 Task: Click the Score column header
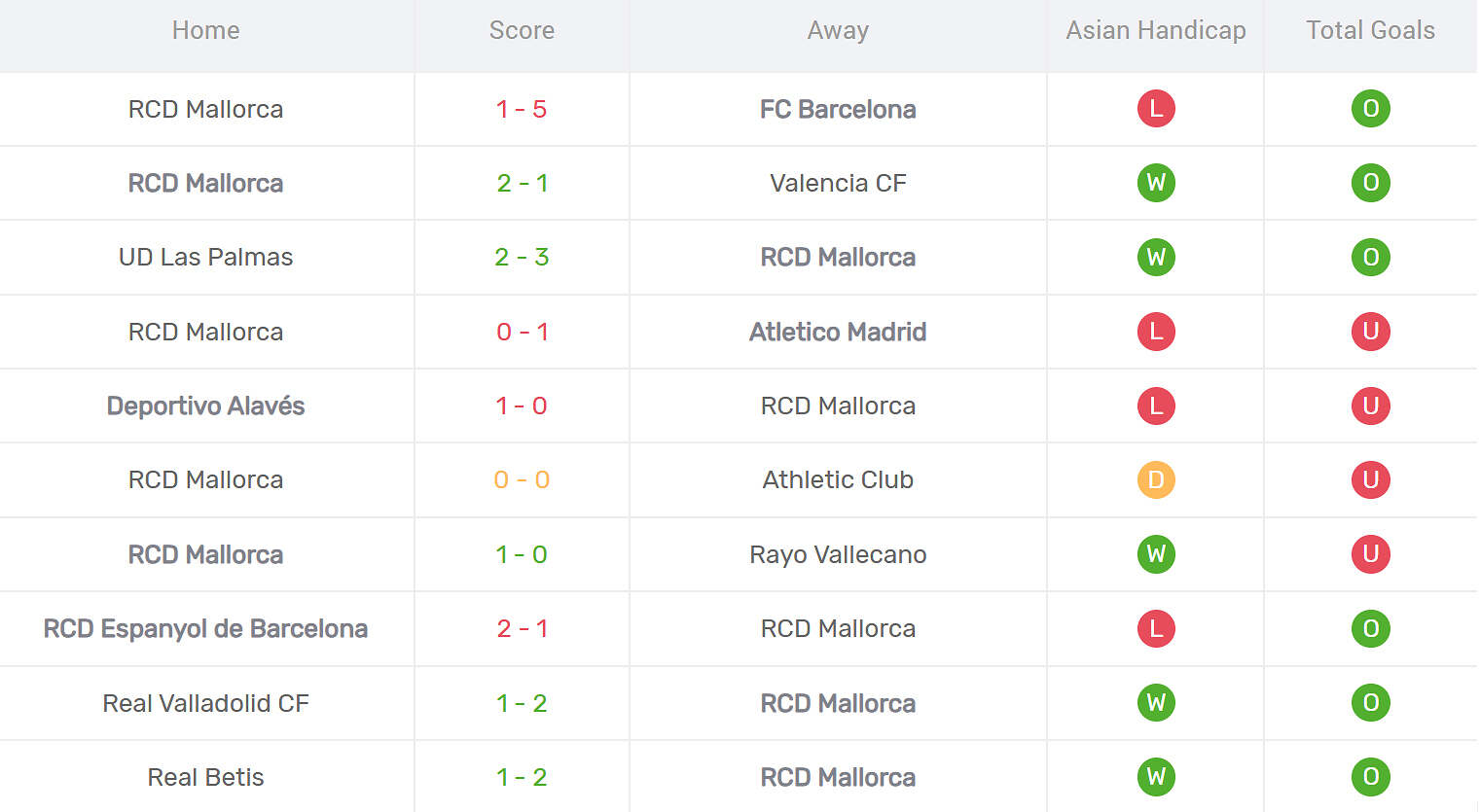(x=522, y=30)
